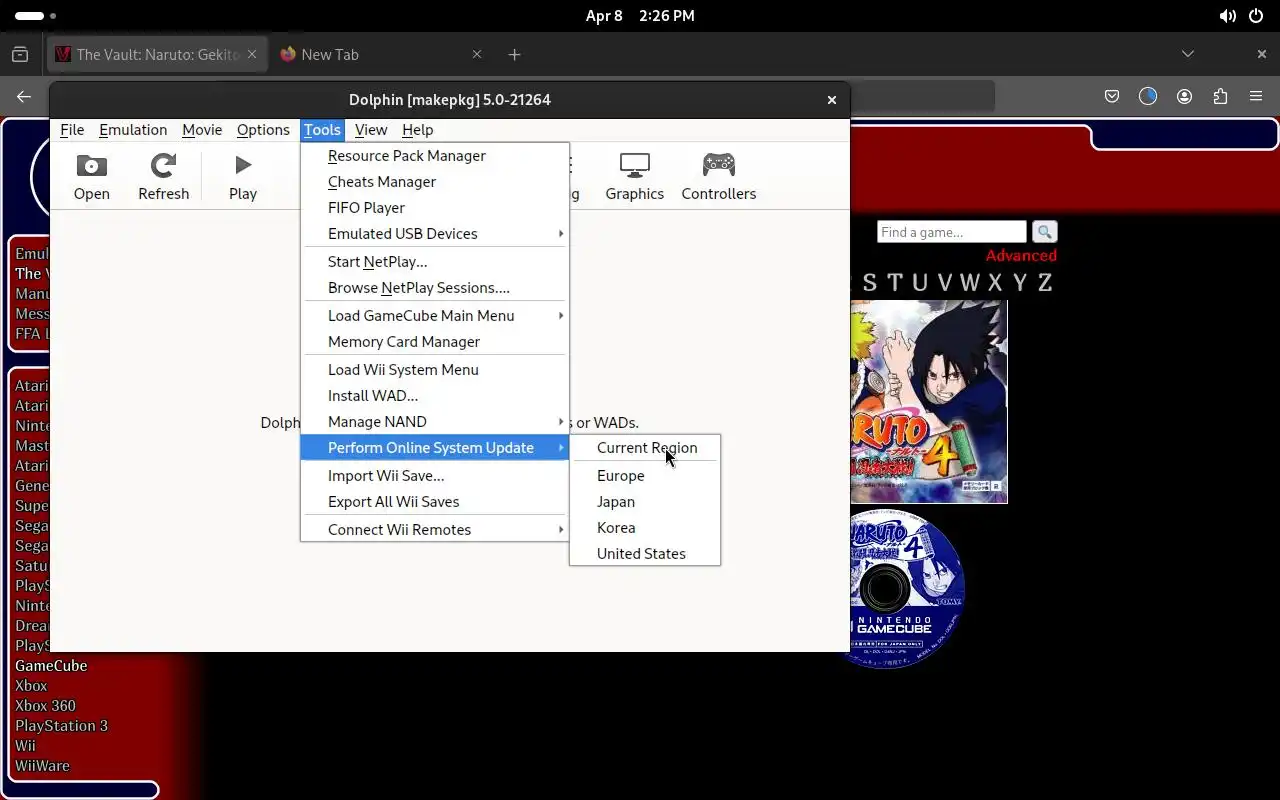Open Controllers settings from the toolbar
Viewport: 1280px width, 800px height.
(718, 177)
